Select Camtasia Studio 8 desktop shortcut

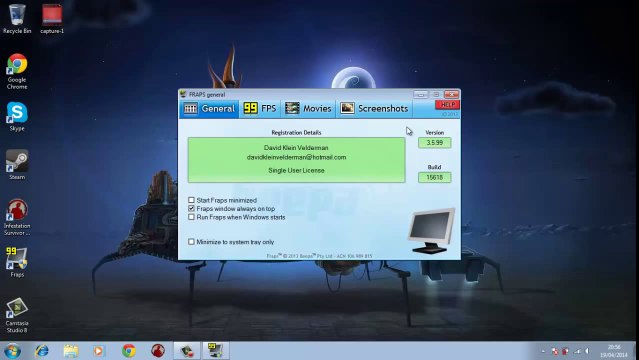coord(17,315)
